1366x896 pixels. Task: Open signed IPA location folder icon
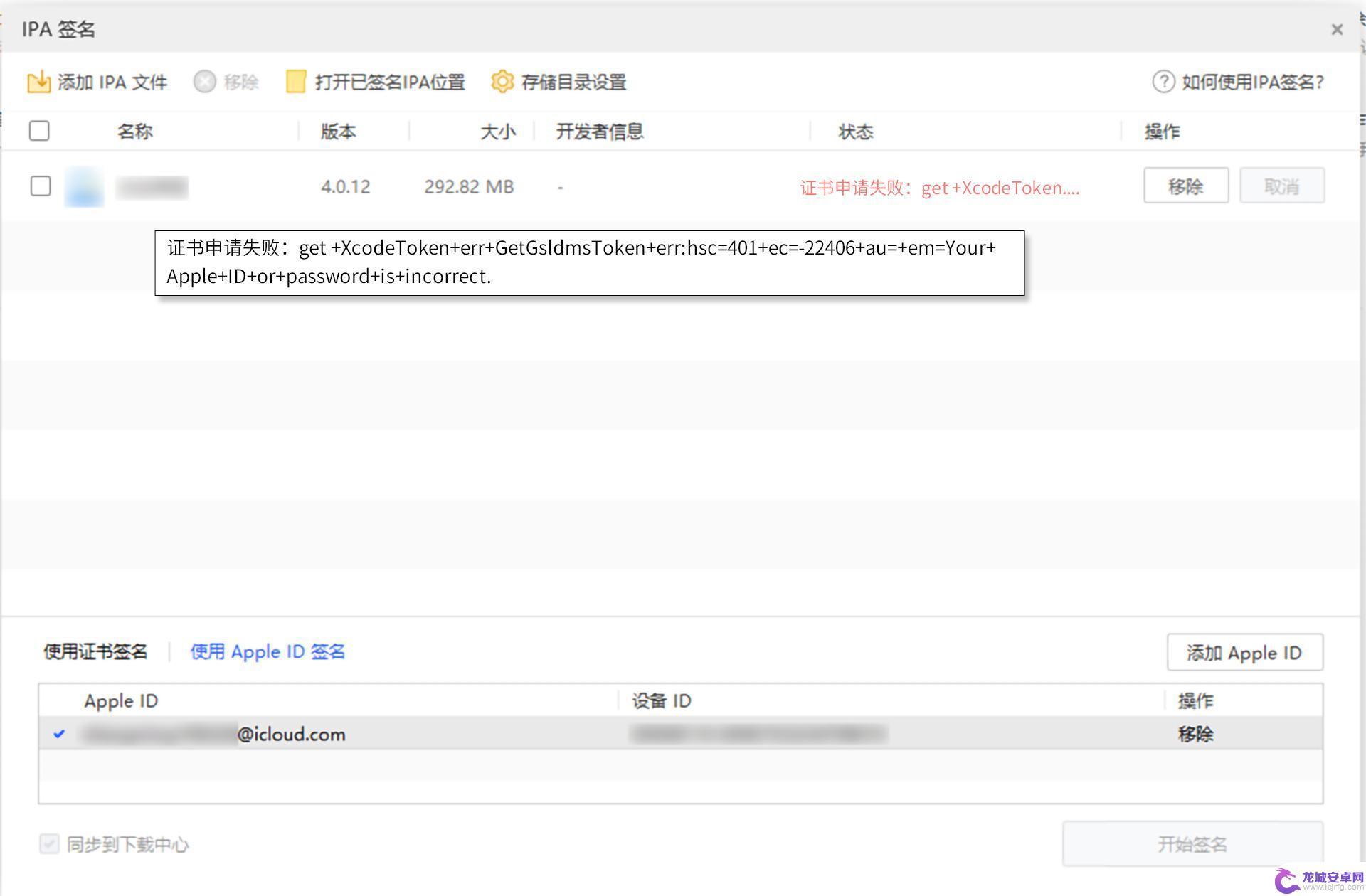[x=296, y=82]
